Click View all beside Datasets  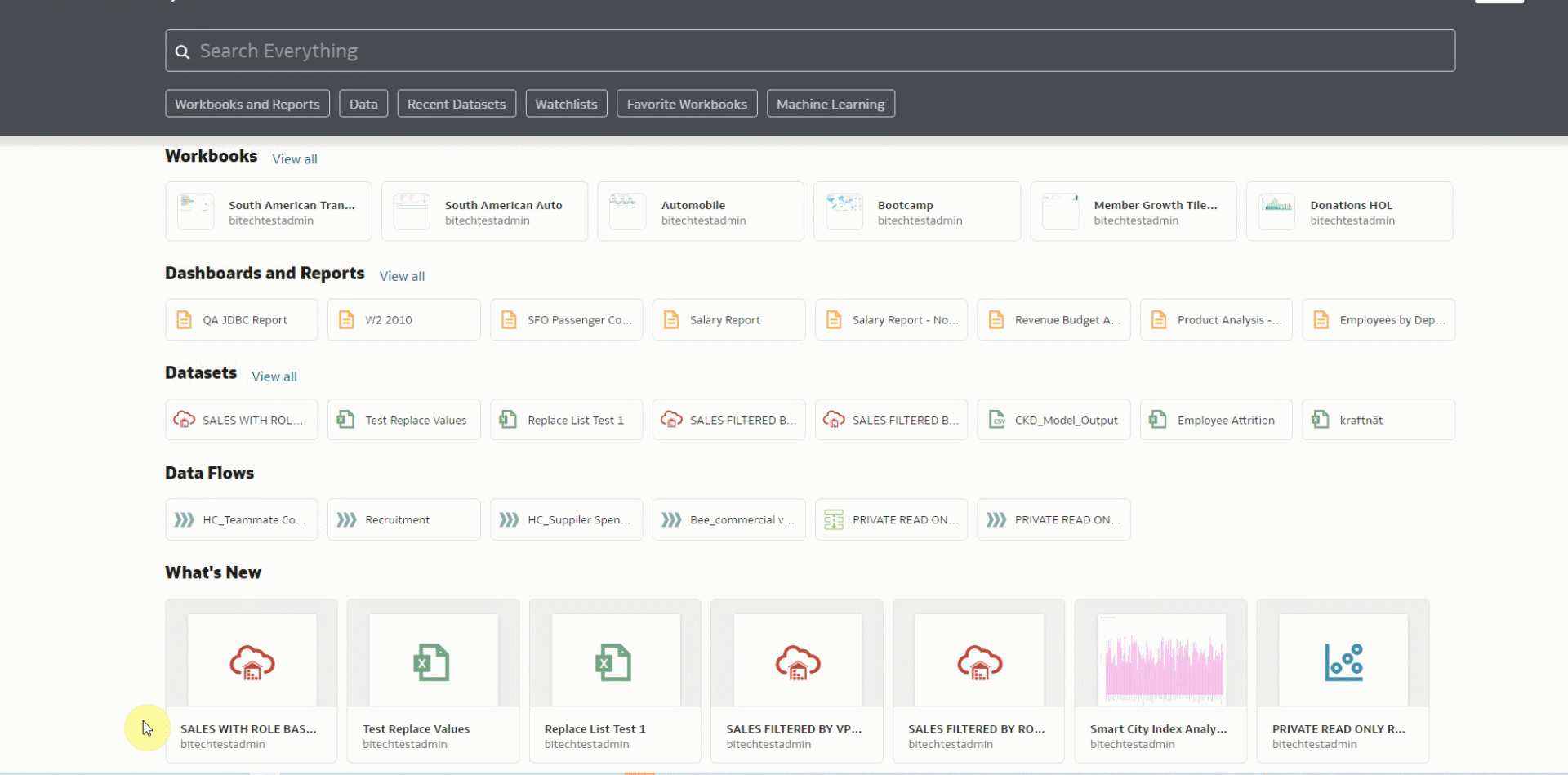point(274,376)
